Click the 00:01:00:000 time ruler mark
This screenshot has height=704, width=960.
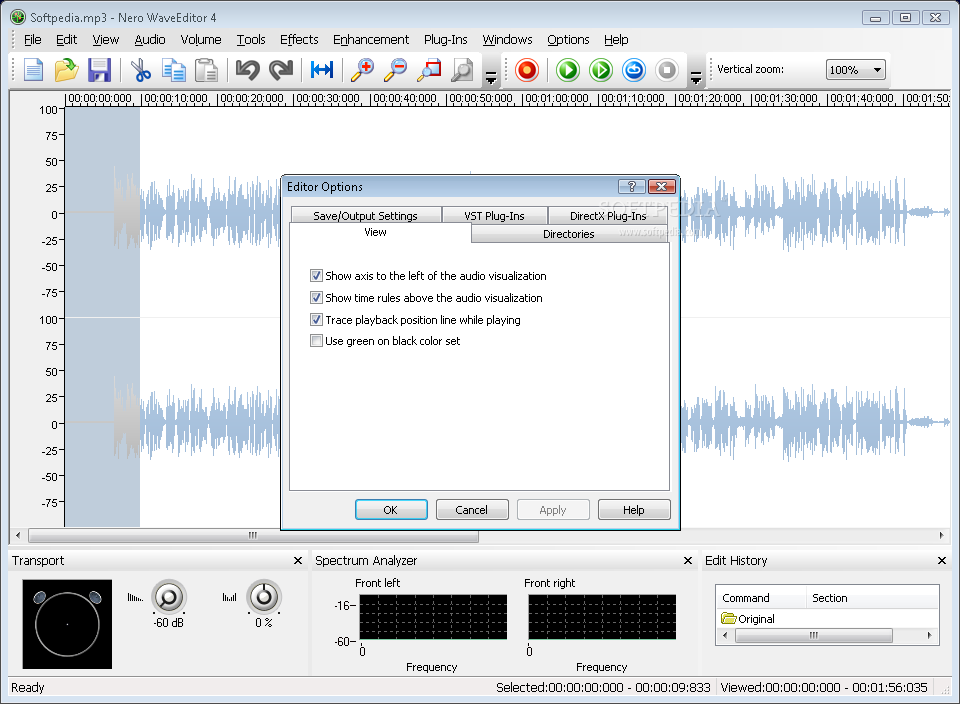pyautogui.click(x=555, y=98)
